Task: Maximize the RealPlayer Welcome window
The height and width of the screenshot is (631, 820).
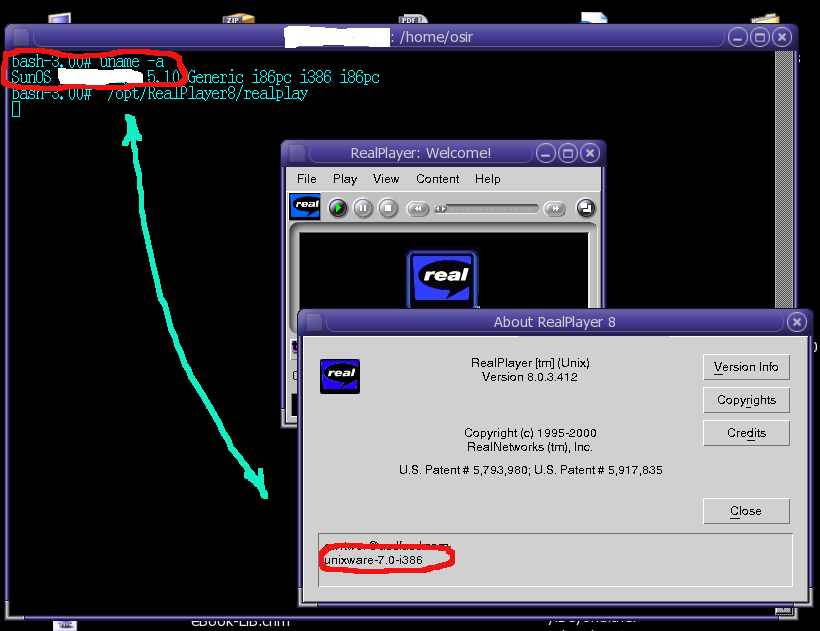Action: coord(568,153)
